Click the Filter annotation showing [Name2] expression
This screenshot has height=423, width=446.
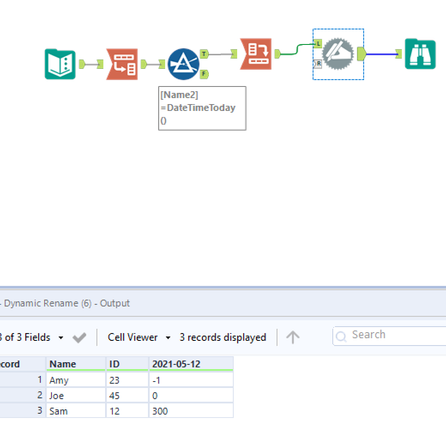(202, 108)
